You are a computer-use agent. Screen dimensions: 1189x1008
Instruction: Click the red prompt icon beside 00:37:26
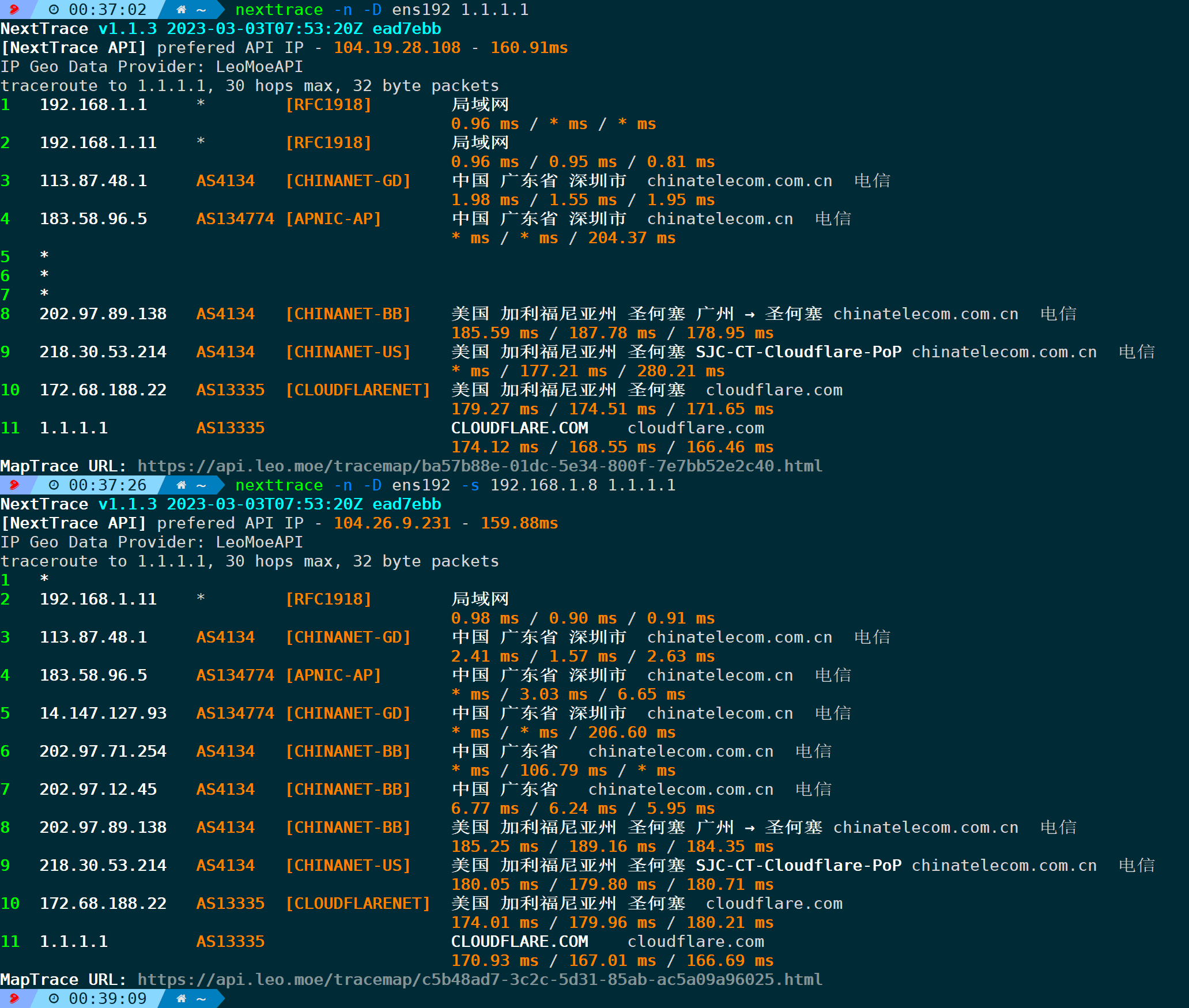pos(14,485)
